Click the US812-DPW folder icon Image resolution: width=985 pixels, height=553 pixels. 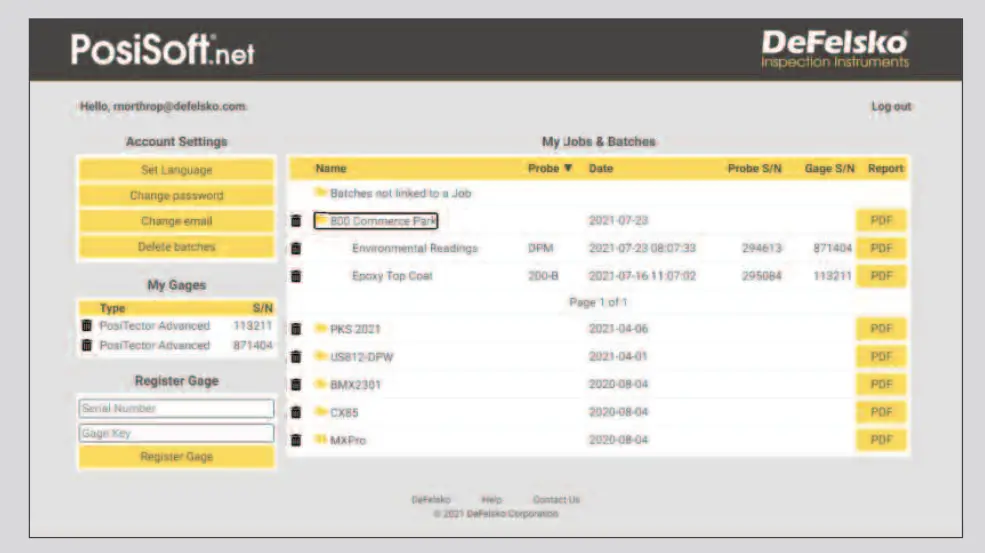pyautogui.click(x=321, y=356)
